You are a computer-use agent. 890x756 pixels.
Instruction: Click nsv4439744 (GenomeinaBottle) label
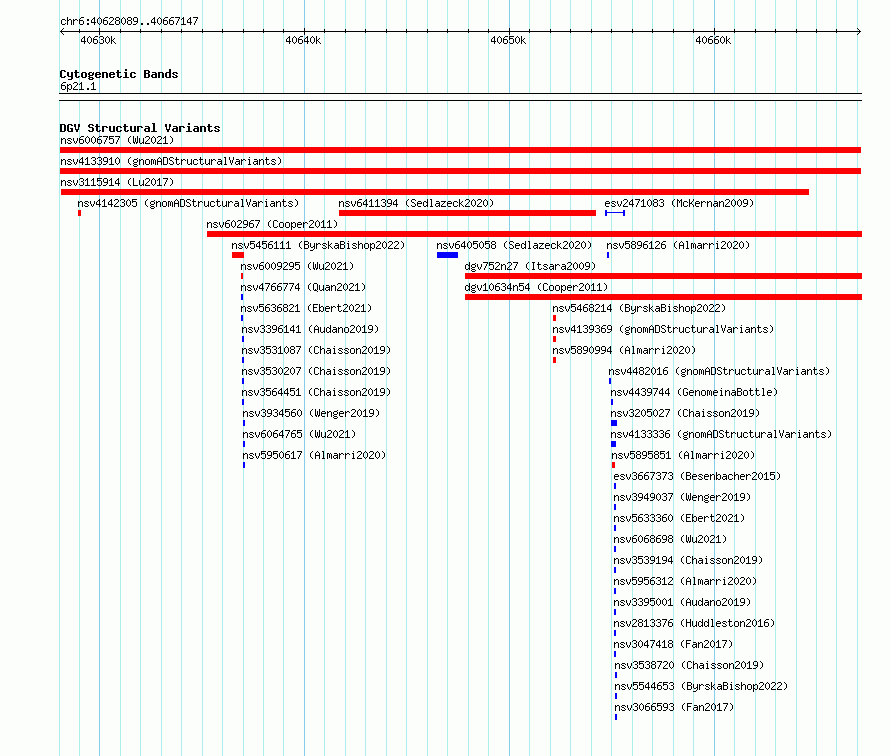pyautogui.click(x=694, y=392)
